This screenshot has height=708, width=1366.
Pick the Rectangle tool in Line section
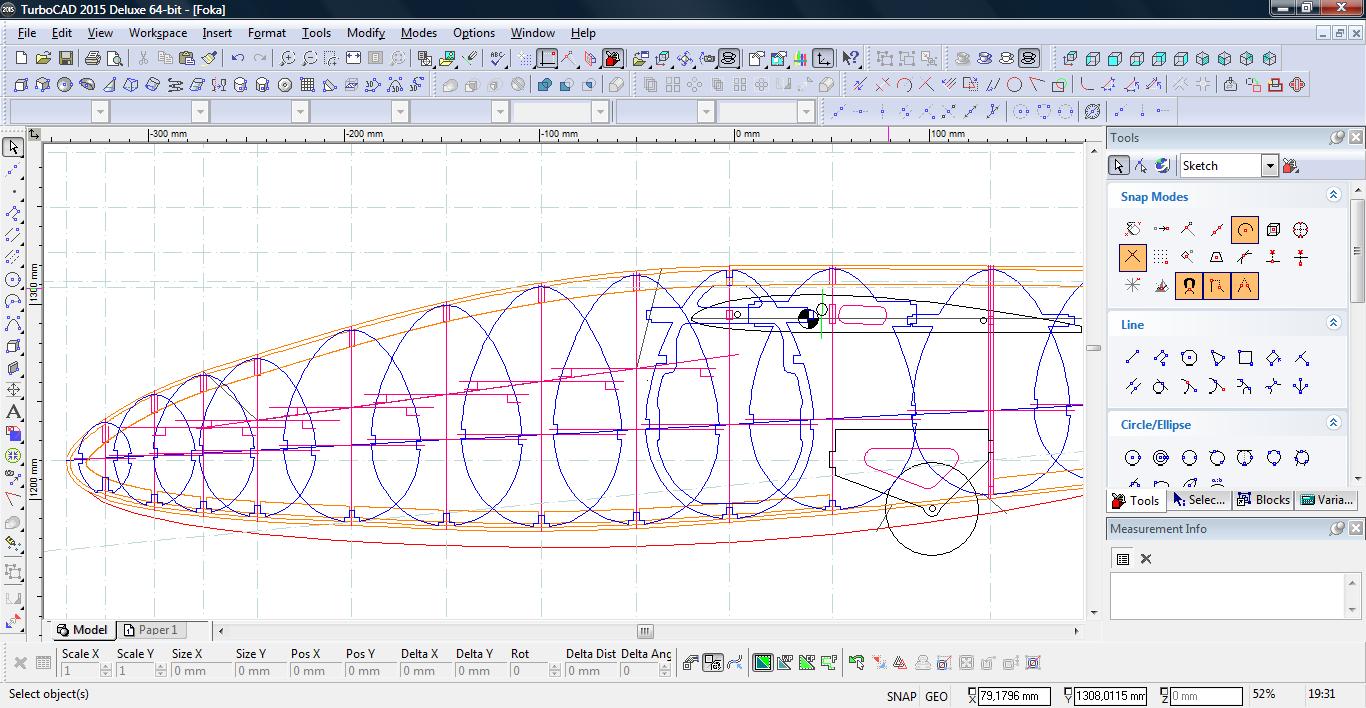1245,358
